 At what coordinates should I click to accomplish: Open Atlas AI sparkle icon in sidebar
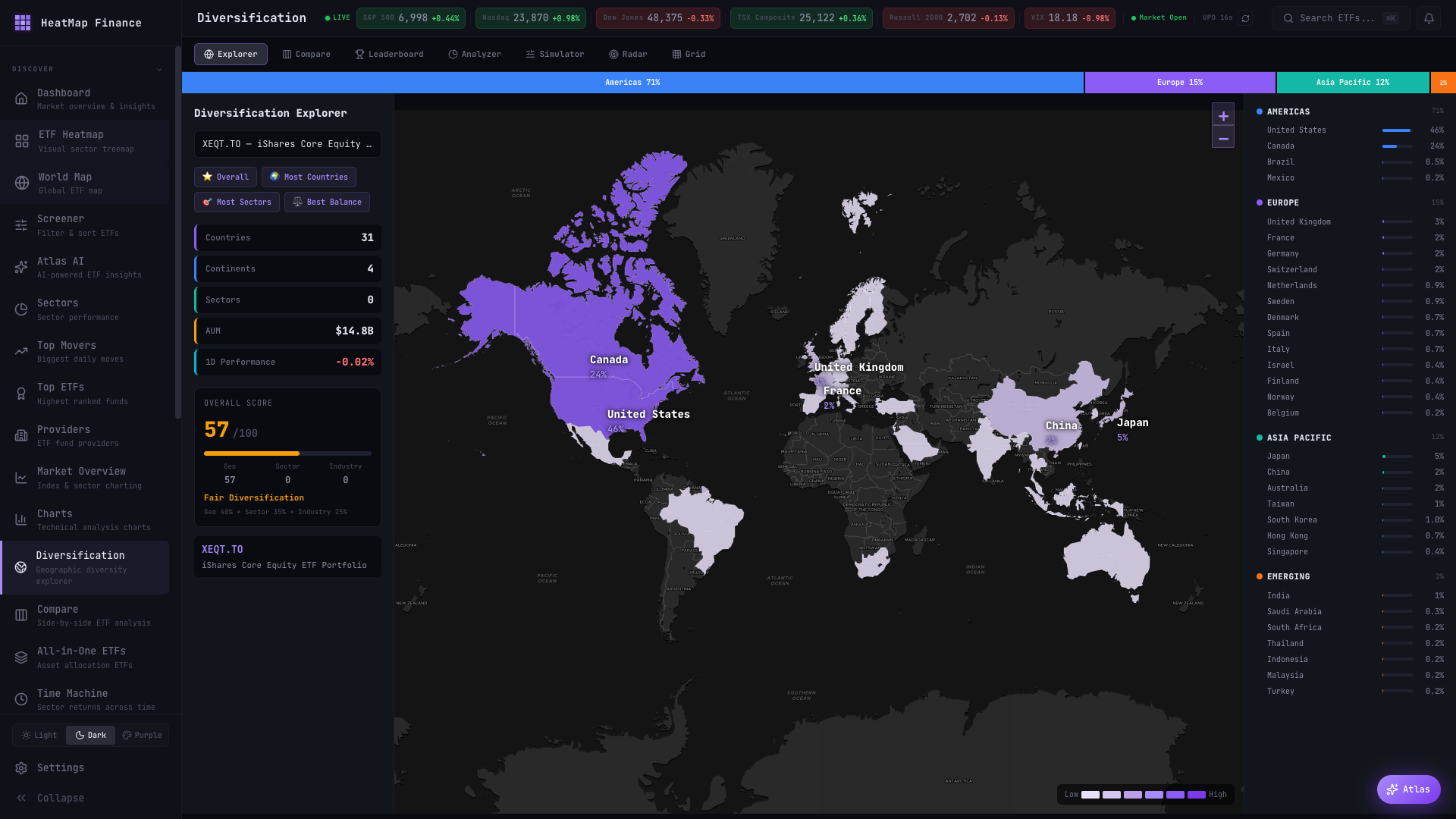pyautogui.click(x=21, y=267)
